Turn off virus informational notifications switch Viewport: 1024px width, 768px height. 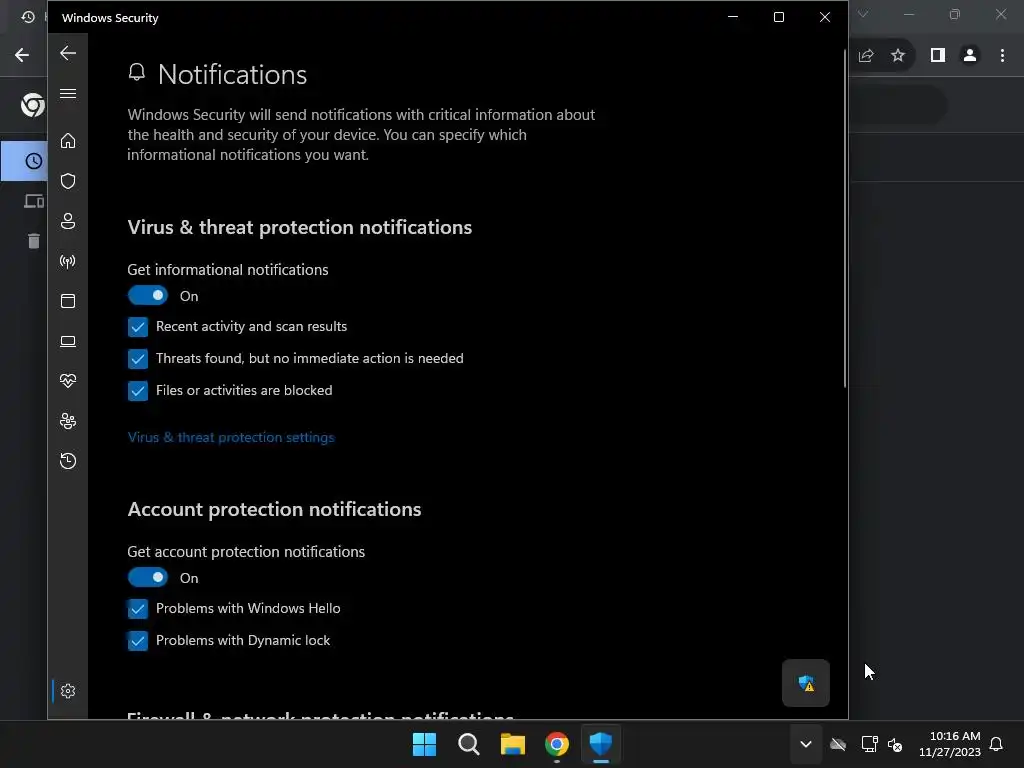pyautogui.click(x=148, y=296)
